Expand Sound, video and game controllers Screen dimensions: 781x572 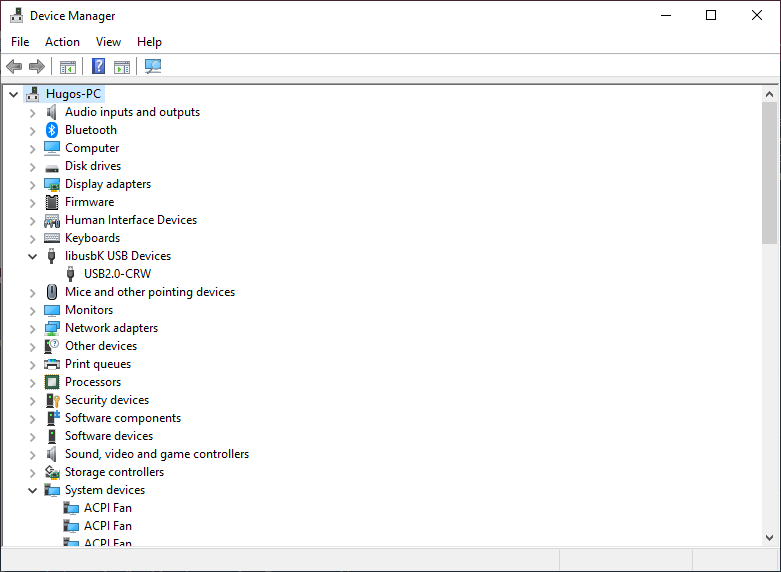(x=32, y=455)
